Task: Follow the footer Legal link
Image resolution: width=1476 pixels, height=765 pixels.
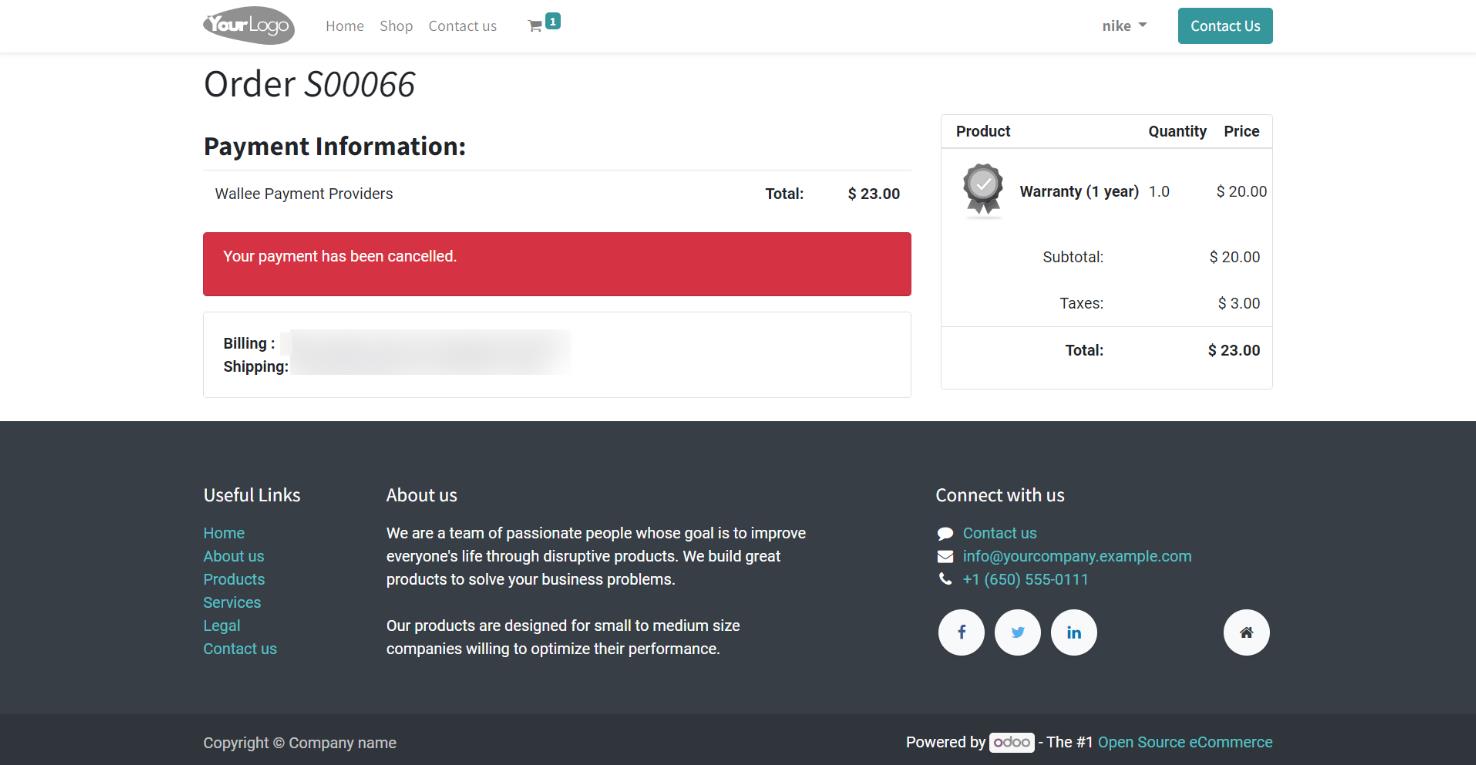Action: coord(222,625)
